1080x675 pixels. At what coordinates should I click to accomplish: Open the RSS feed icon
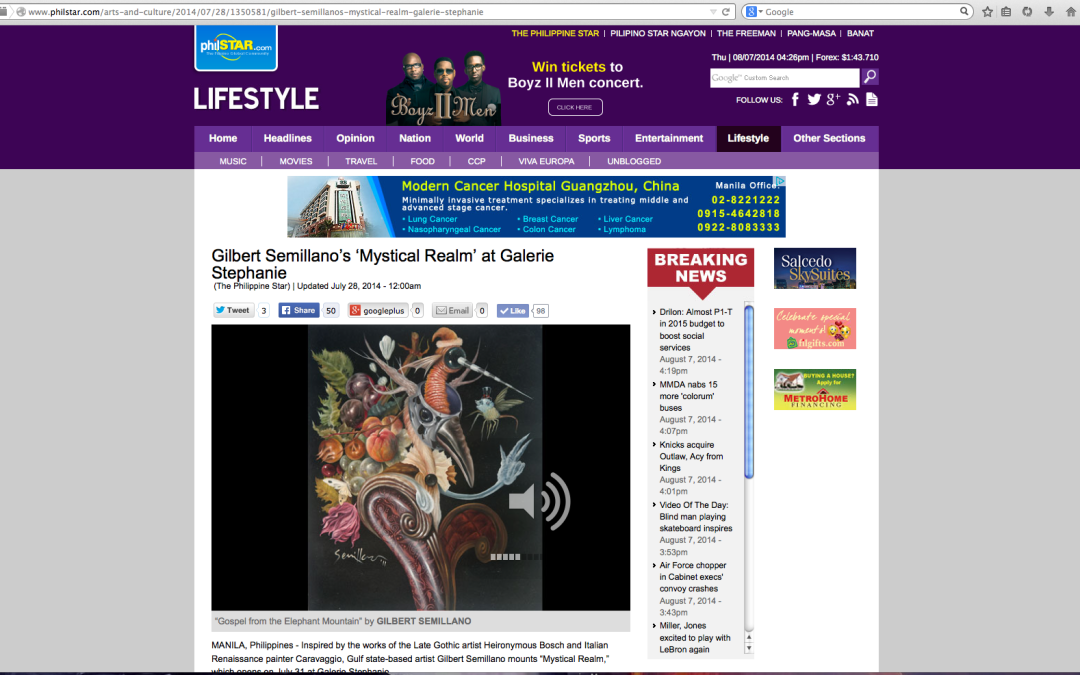click(853, 99)
